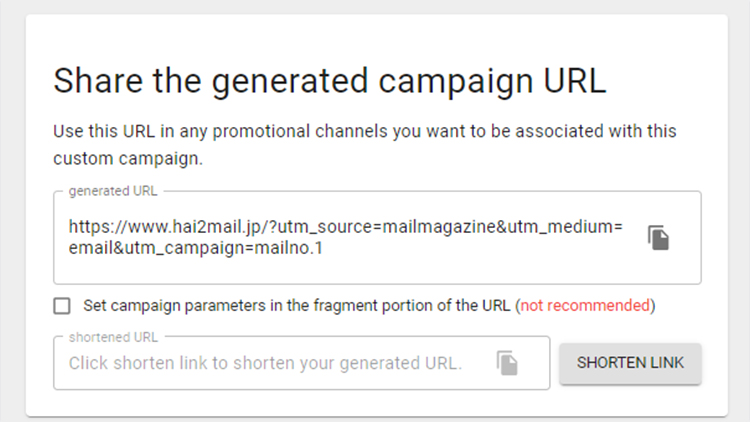Click the SHORTEN LINK button
Viewport: 750px width, 422px height.
[x=630, y=363]
